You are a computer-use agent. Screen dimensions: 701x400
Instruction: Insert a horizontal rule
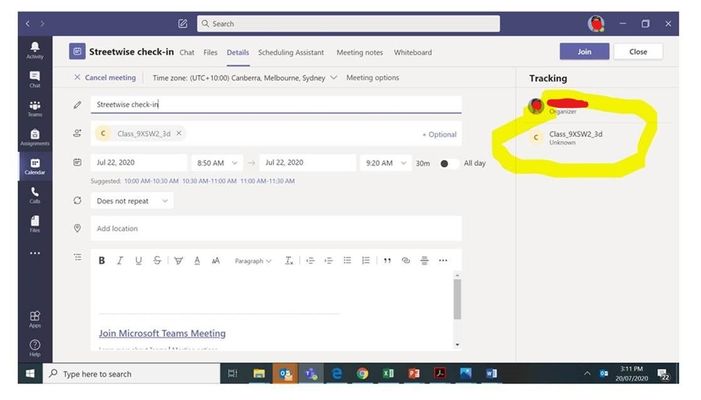(424, 261)
